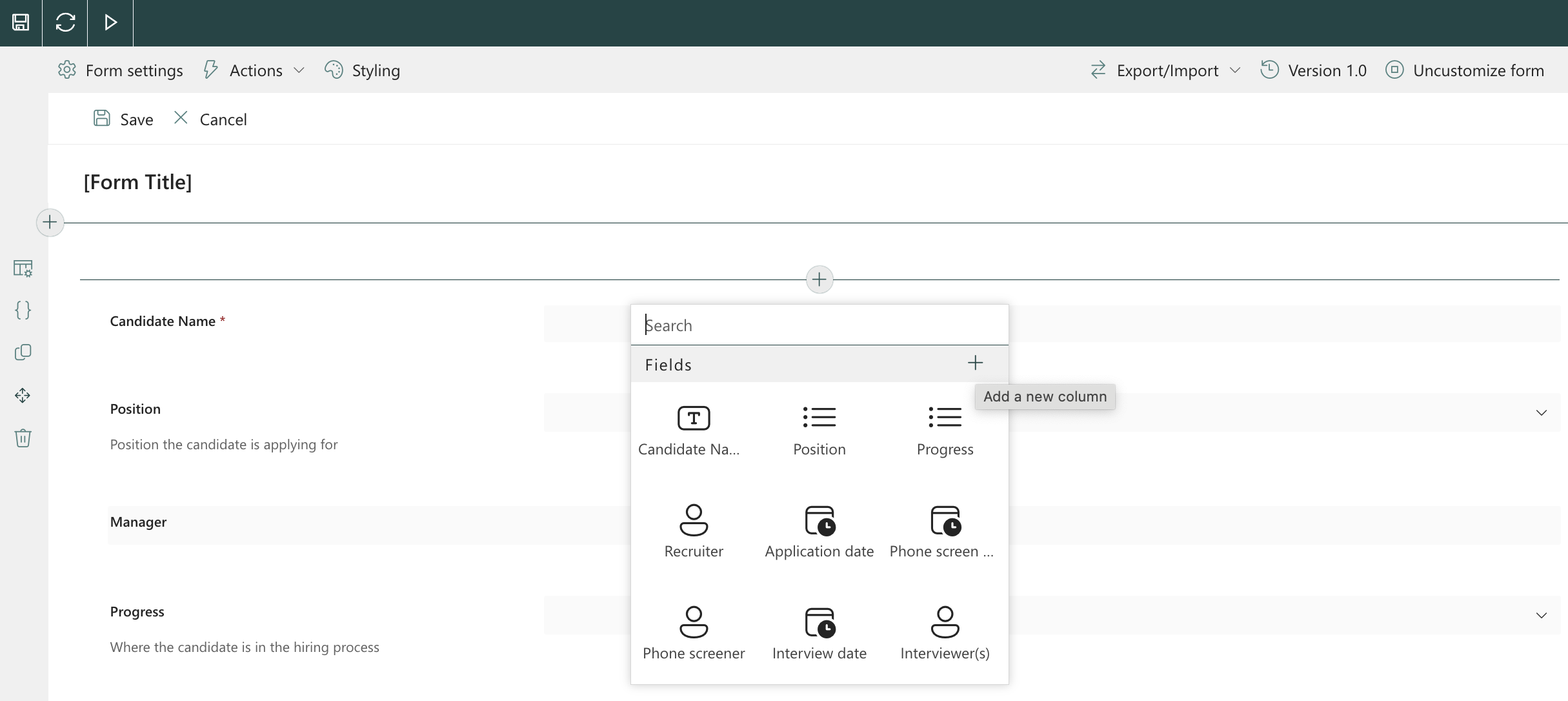Viewport: 1568px width, 701px height.
Task: Click the move arrows icon in sidebar
Action: 23,395
